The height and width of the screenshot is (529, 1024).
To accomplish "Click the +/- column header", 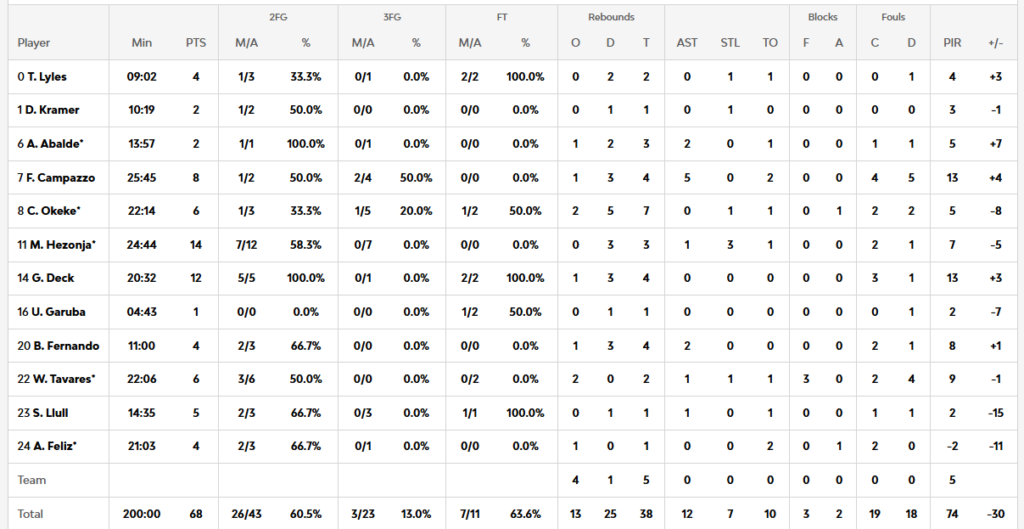I will 995,43.
